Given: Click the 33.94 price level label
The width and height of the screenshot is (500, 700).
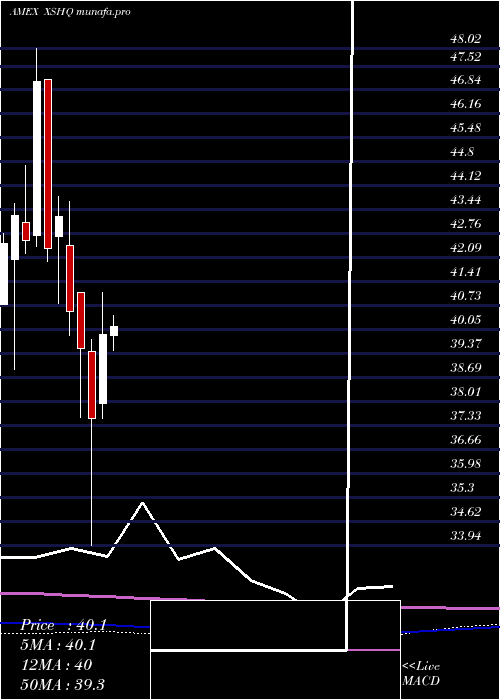Looking at the screenshot, I should [x=466, y=536].
